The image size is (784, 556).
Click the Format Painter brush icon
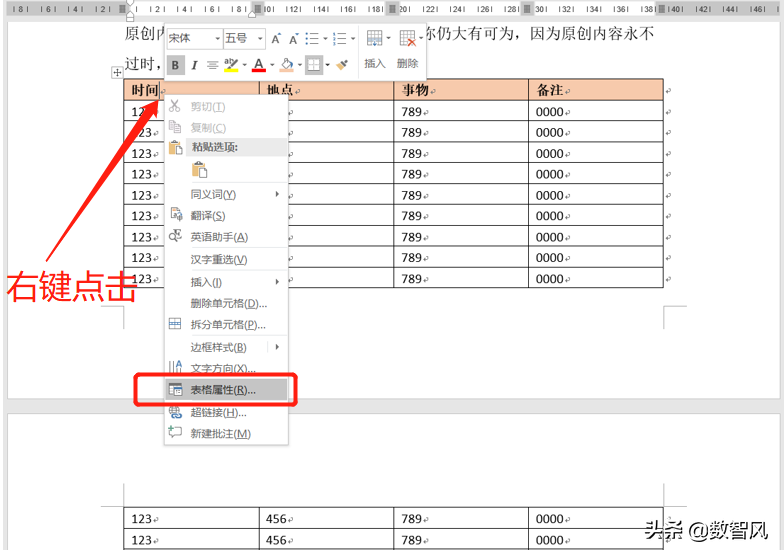[x=342, y=64]
